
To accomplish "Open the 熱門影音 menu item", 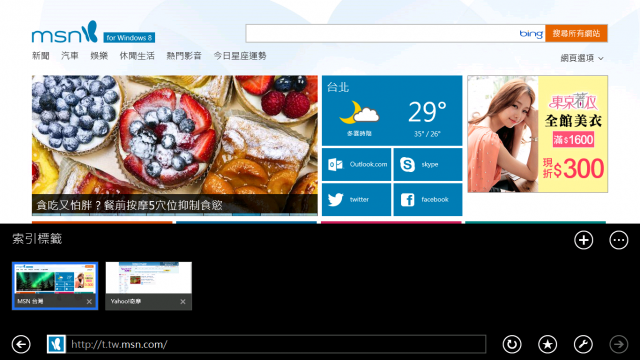I will [184, 56].
